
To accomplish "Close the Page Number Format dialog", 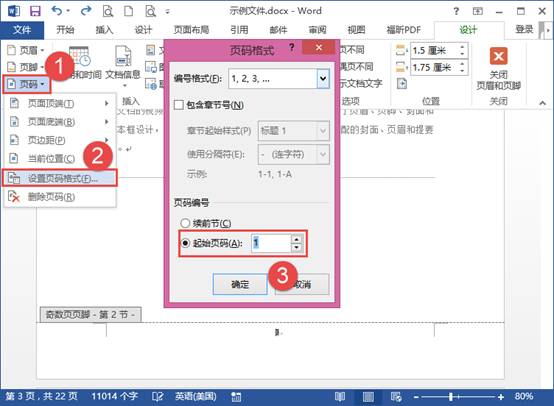I will [319, 47].
